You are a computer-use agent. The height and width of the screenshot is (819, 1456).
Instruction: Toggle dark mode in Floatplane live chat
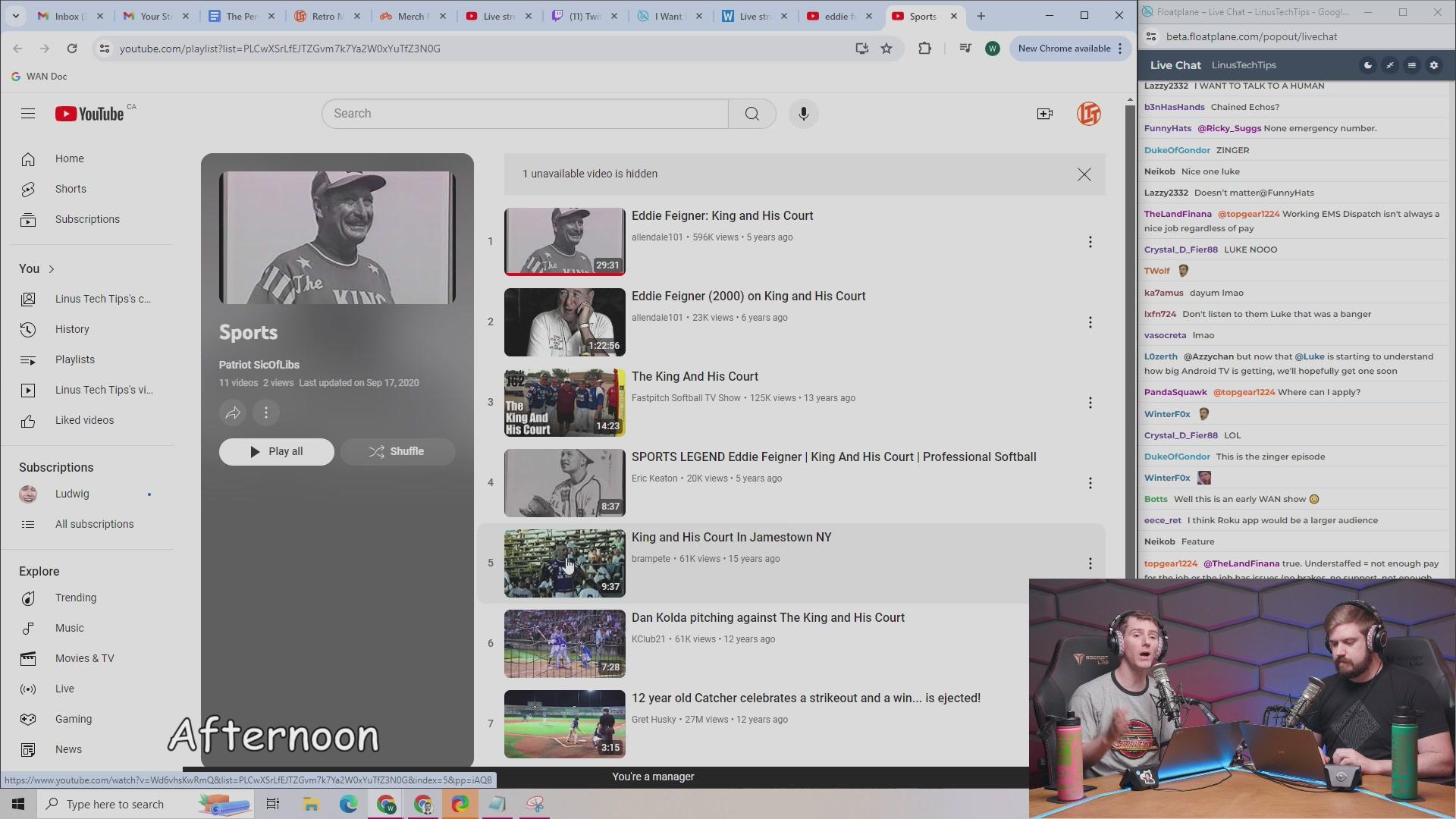tap(1368, 65)
